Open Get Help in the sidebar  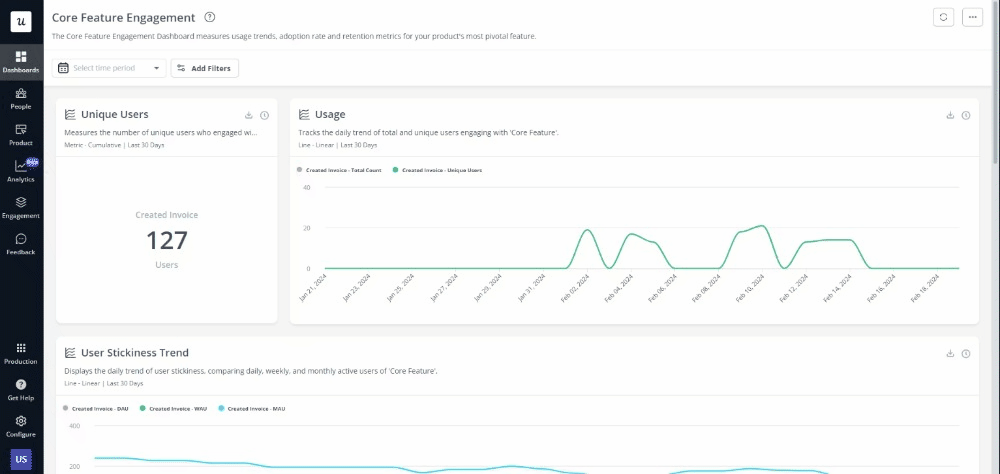pyautogui.click(x=21, y=388)
